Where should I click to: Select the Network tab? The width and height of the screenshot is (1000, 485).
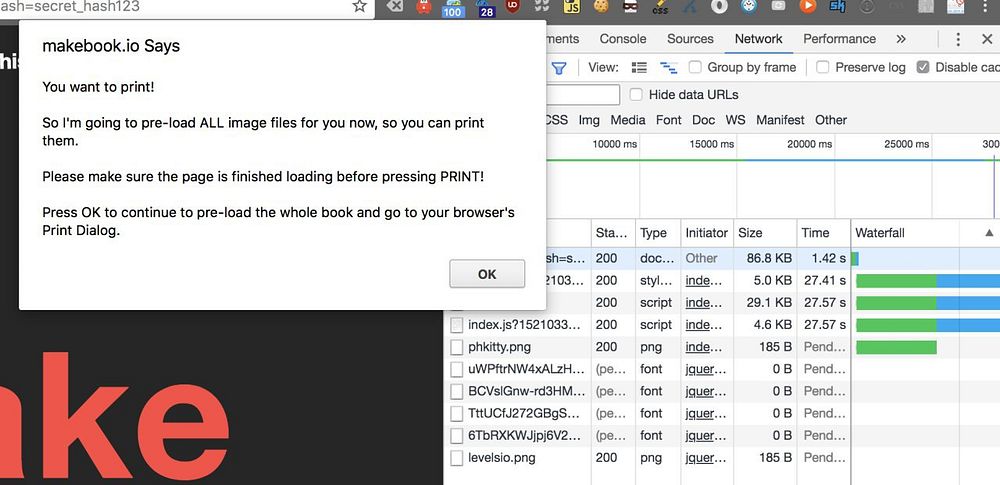coord(758,39)
